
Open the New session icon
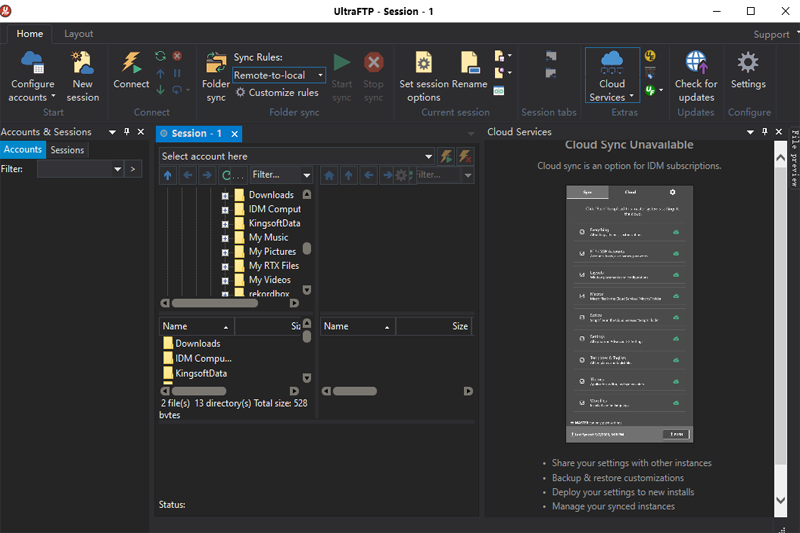click(82, 64)
